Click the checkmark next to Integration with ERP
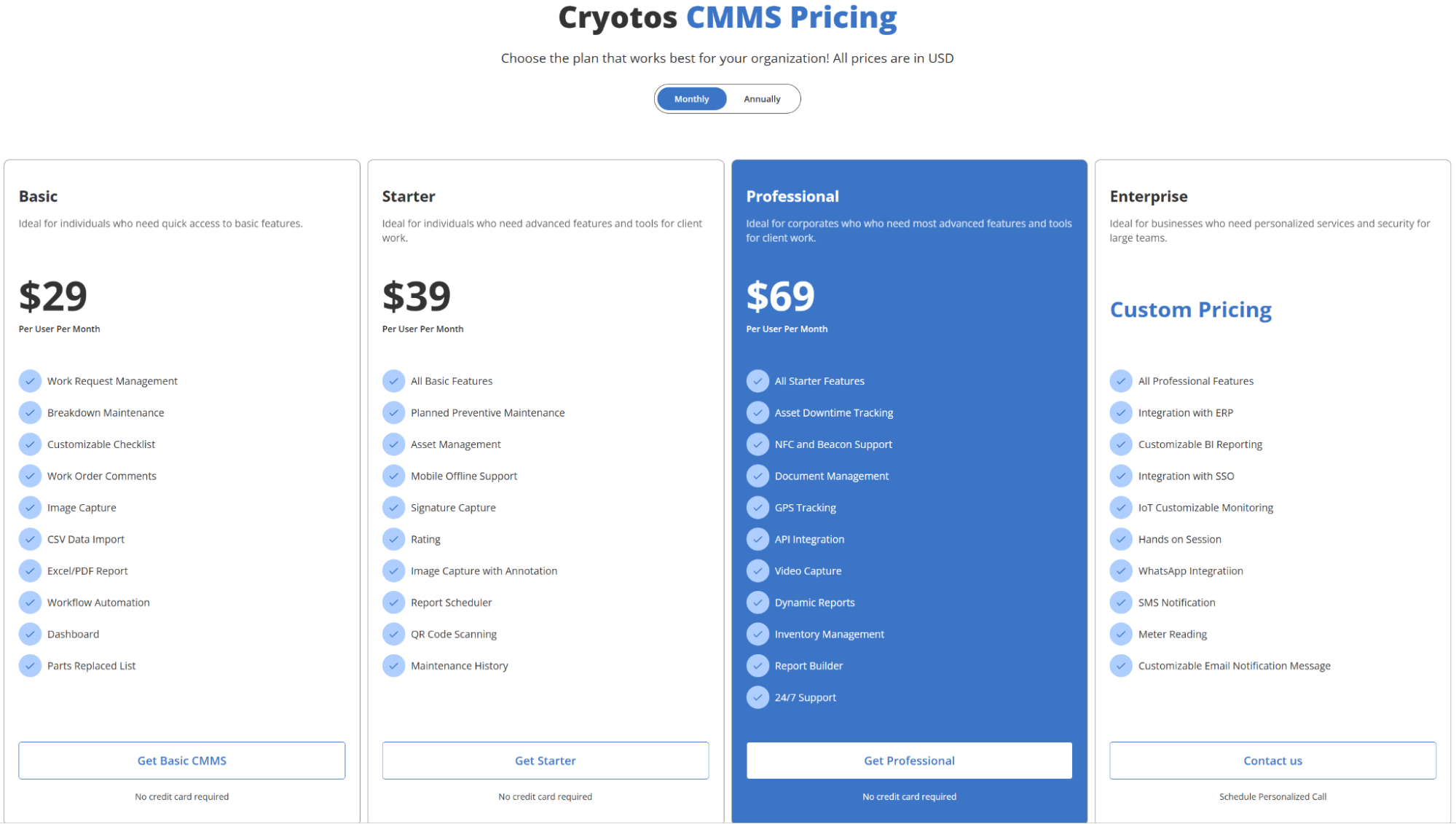Image resolution: width=1456 pixels, height=824 pixels. click(x=1121, y=412)
